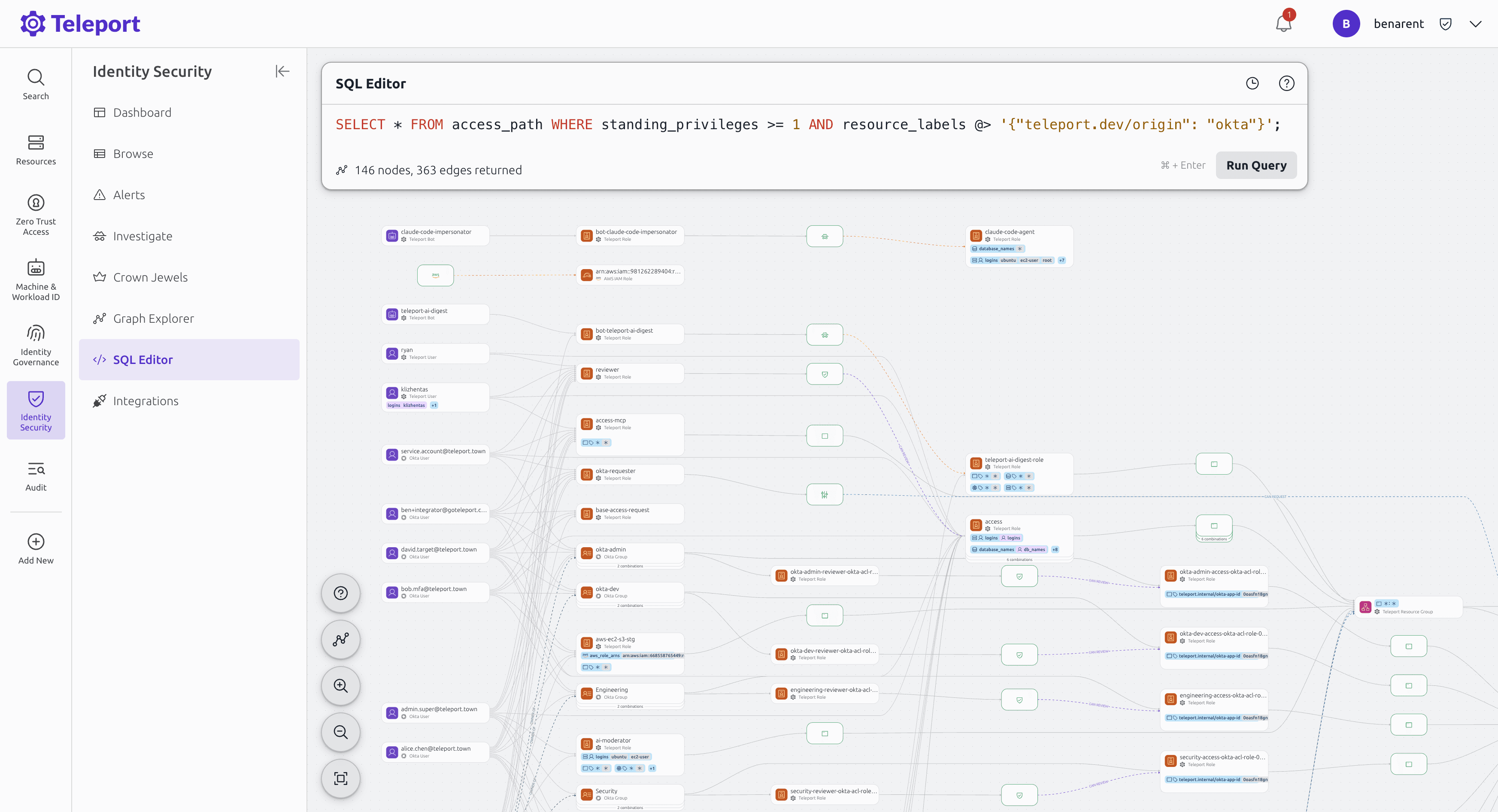This screenshot has height=812, width=1498.
Task: Open the Resources section
Action: click(x=36, y=150)
